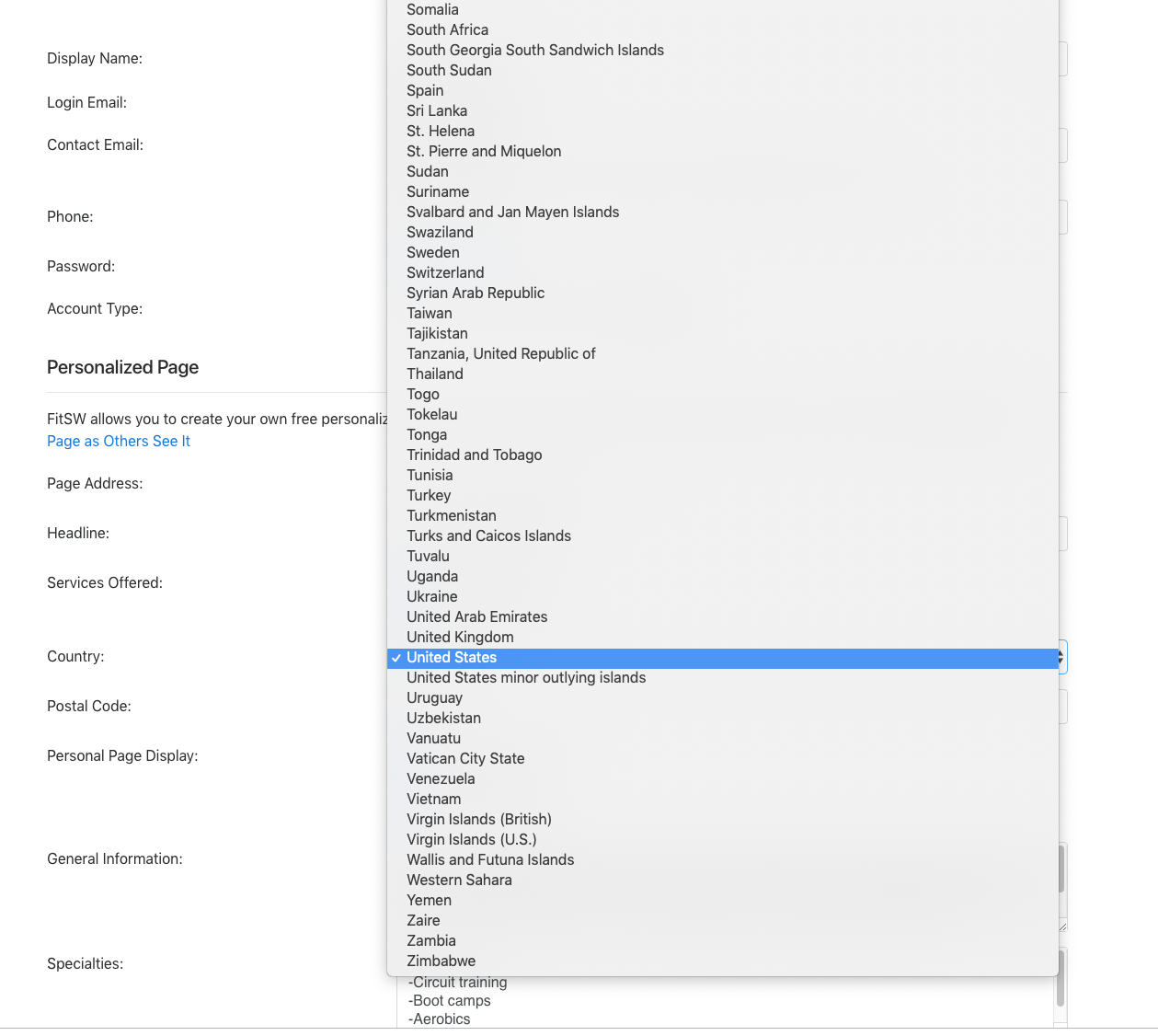
Task: Click the Country dropdown arrow control
Action: (1062, 657)
